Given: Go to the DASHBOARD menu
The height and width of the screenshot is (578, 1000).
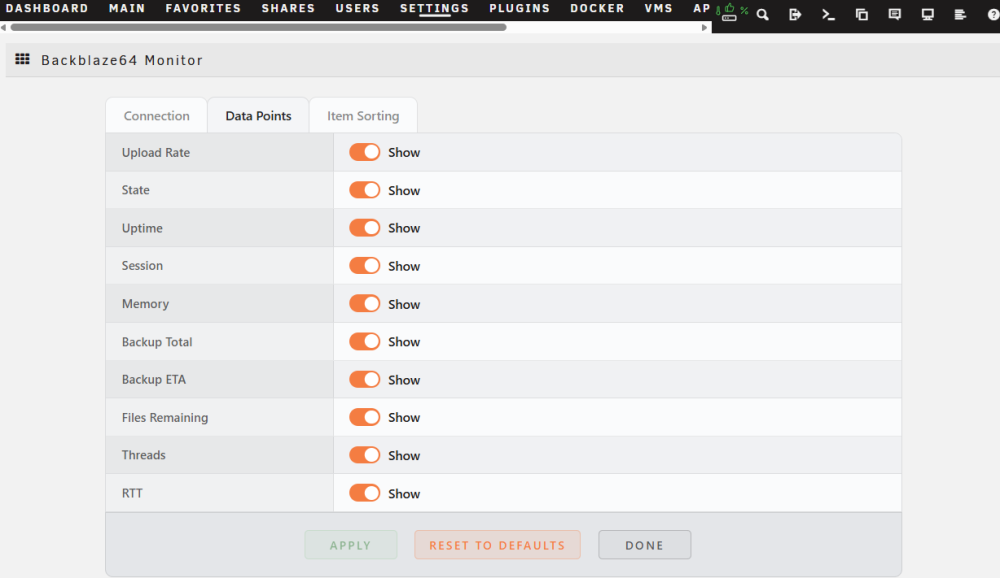Looking at the screenshot, I should (47, 8).
